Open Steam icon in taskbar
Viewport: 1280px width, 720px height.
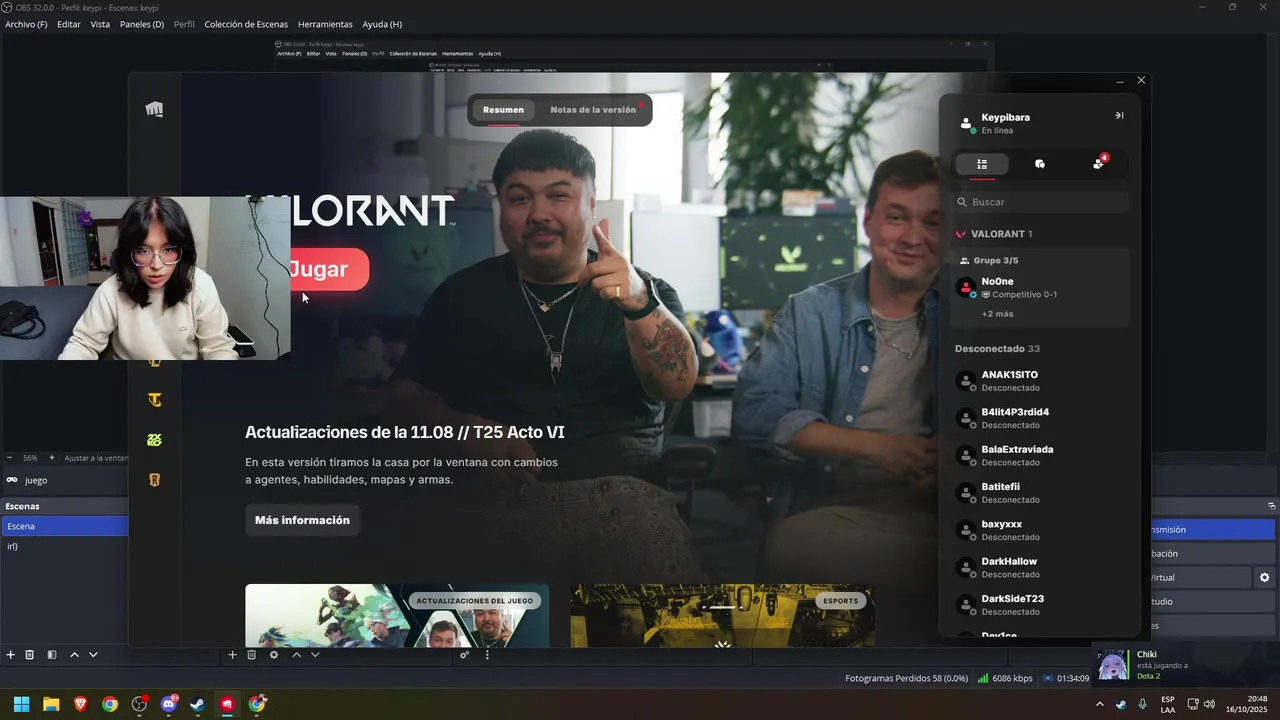tap(198, 704)
